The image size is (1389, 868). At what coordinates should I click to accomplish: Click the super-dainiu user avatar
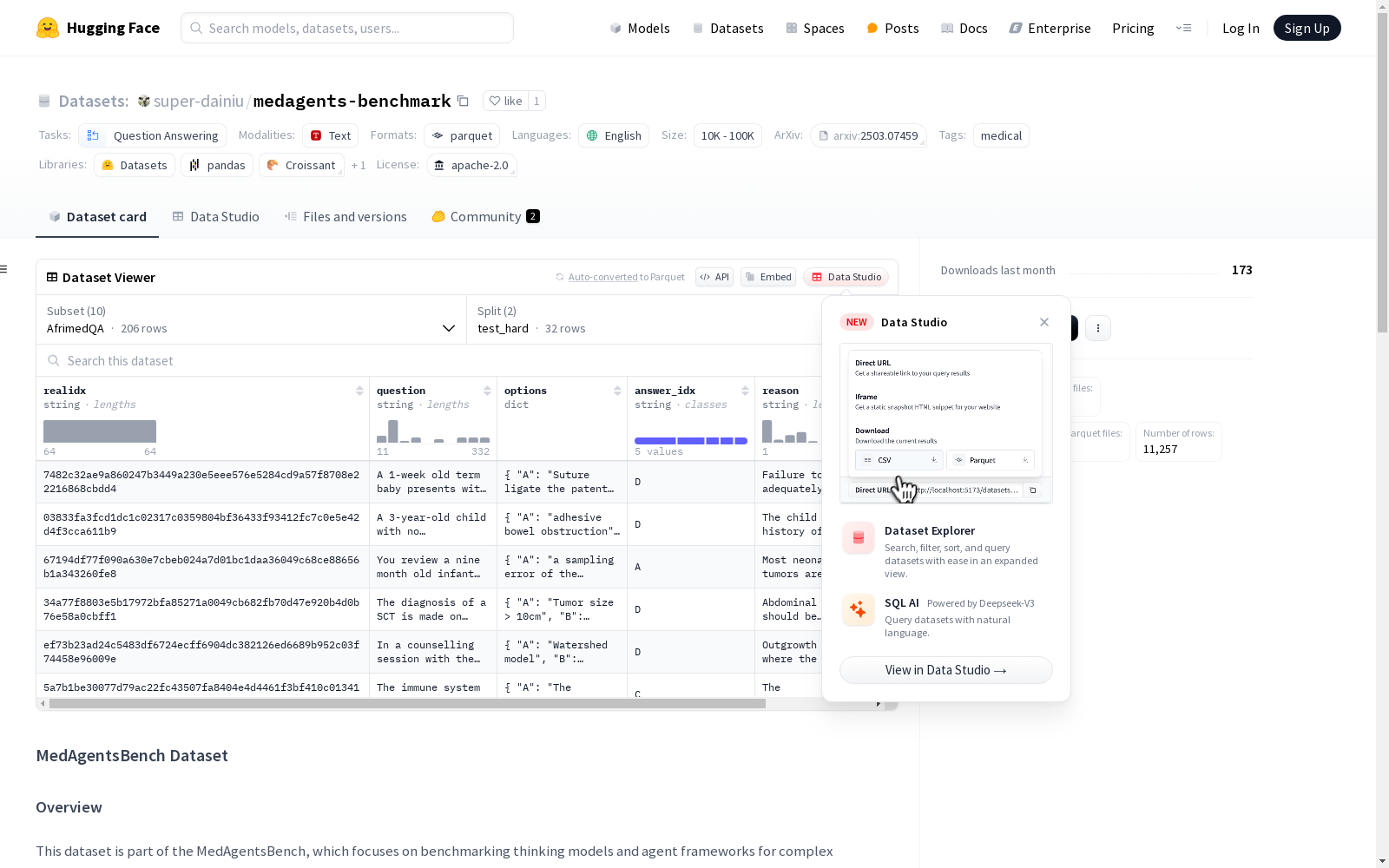tap(144, 102)
